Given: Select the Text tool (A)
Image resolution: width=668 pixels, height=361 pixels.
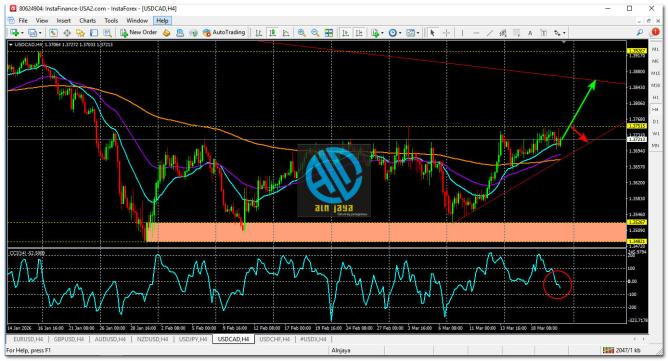Looking at the screenshot, I should click(530, 33).
